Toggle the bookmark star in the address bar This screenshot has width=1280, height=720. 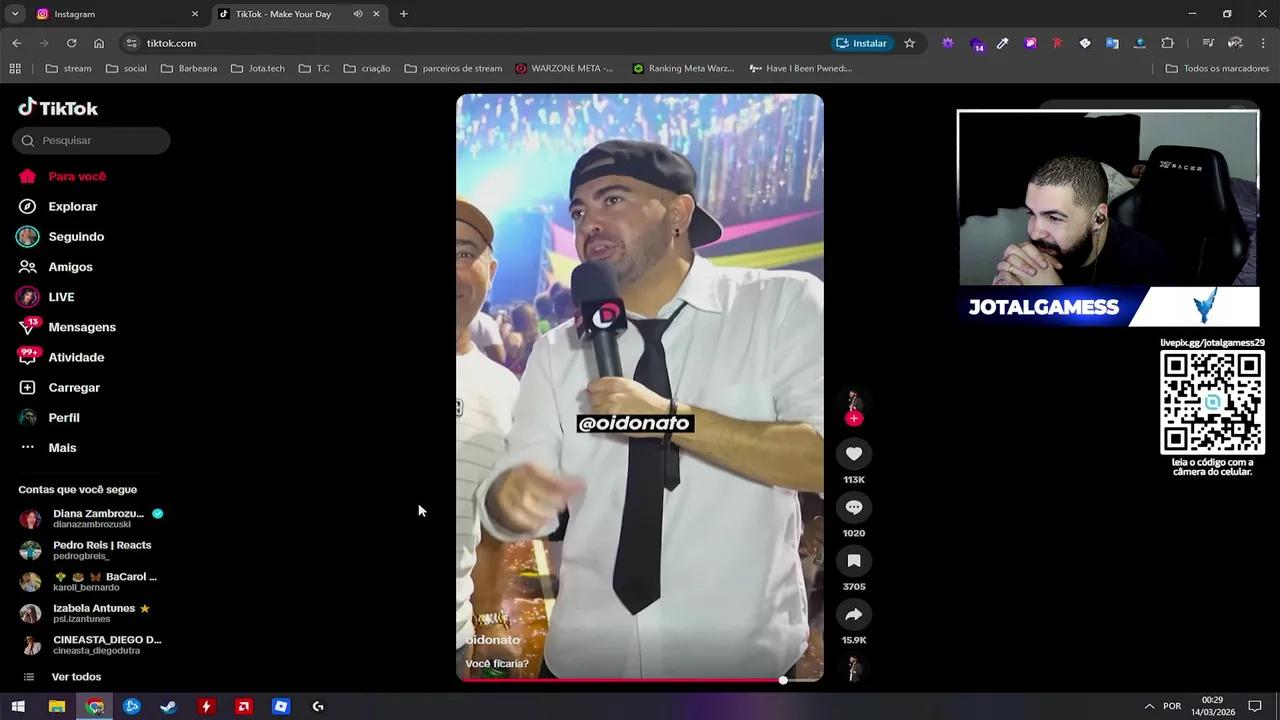coord(909,43)
